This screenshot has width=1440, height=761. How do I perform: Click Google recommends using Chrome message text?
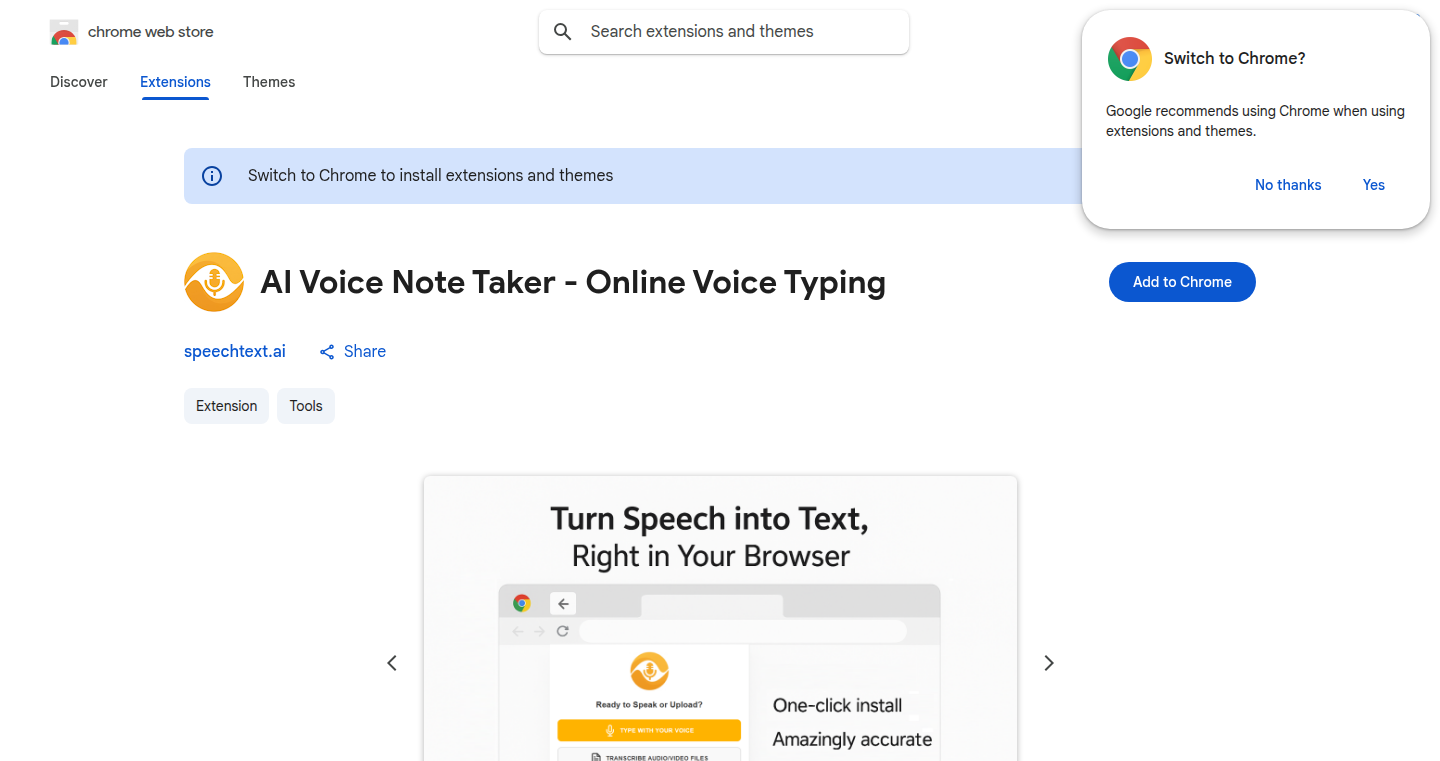point(1255,121)
